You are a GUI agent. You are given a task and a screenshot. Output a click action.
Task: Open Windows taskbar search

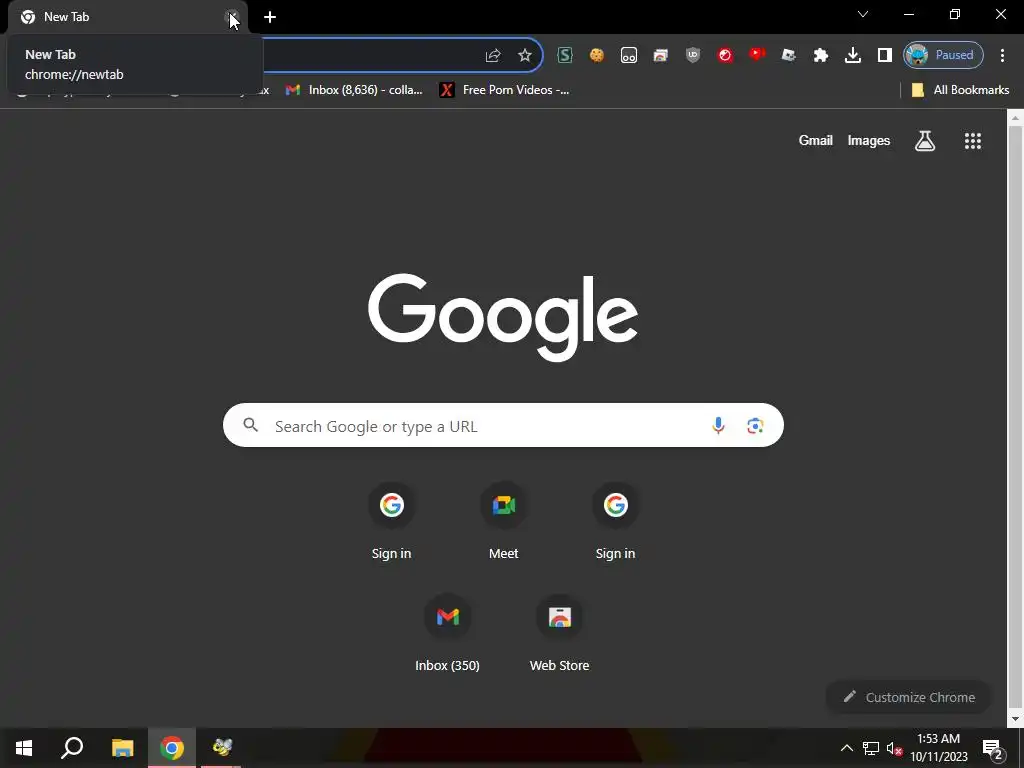pos(72,748)
